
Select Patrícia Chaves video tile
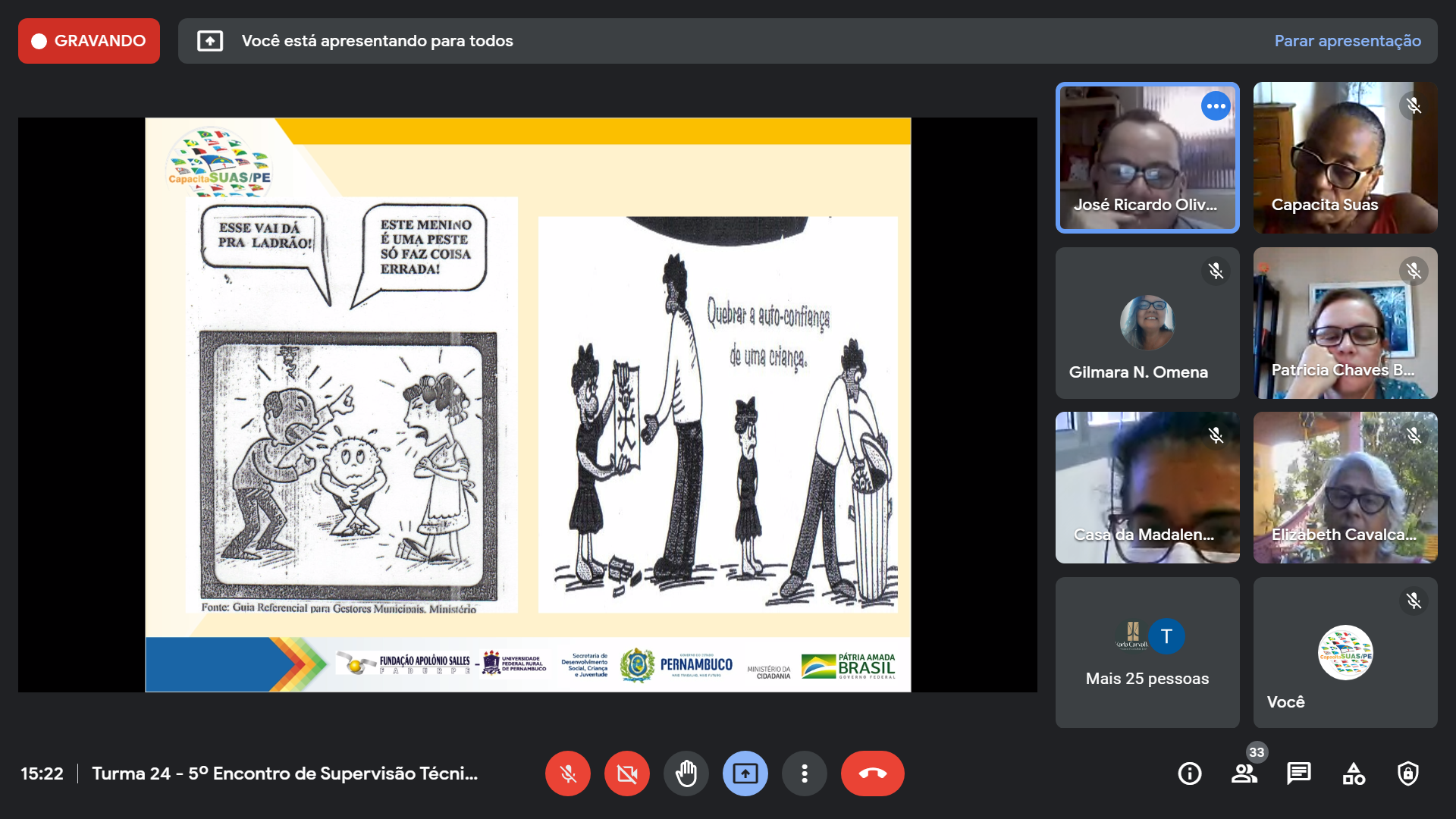1345,323
